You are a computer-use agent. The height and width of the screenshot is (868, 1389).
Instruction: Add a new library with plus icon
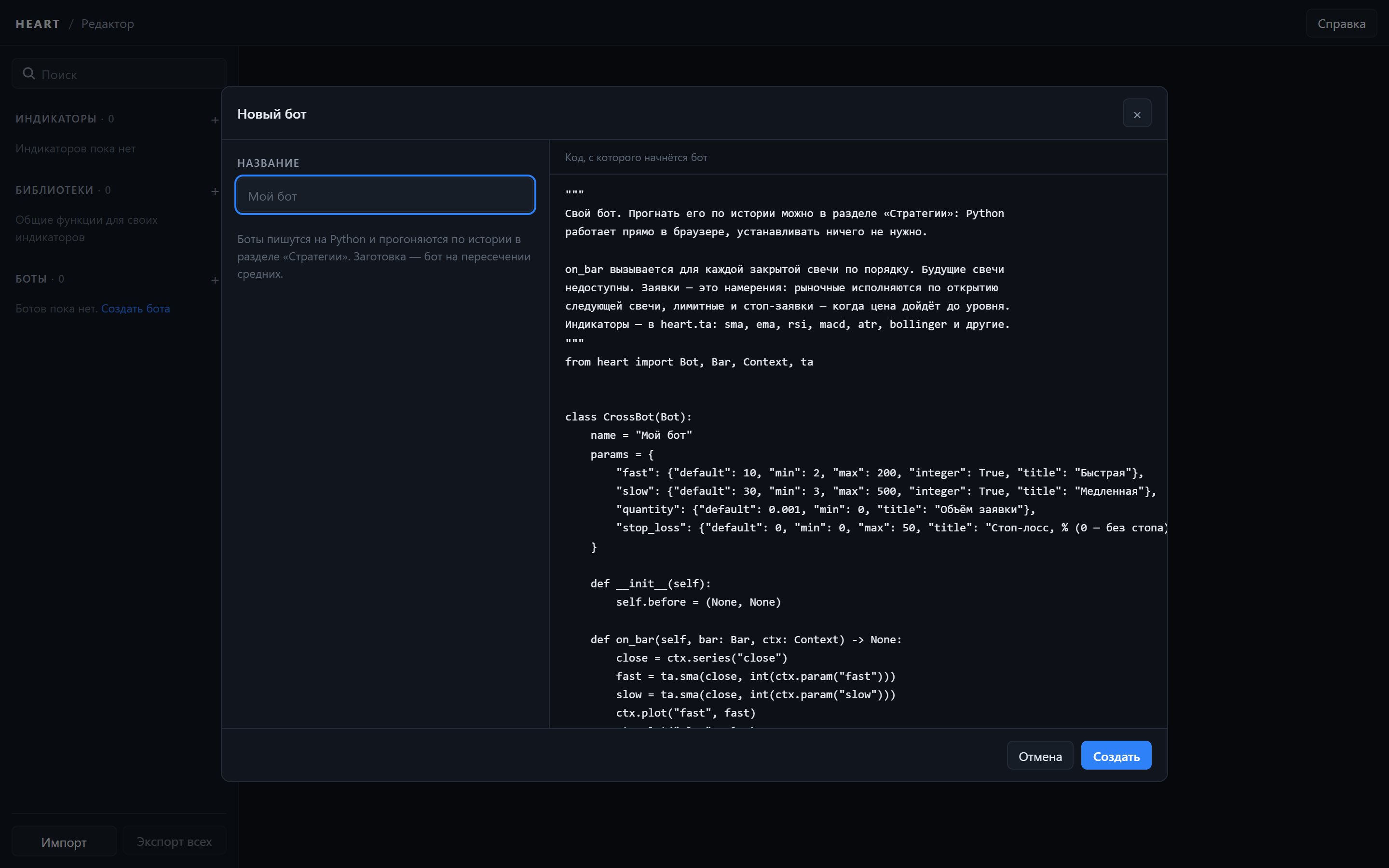215,191
